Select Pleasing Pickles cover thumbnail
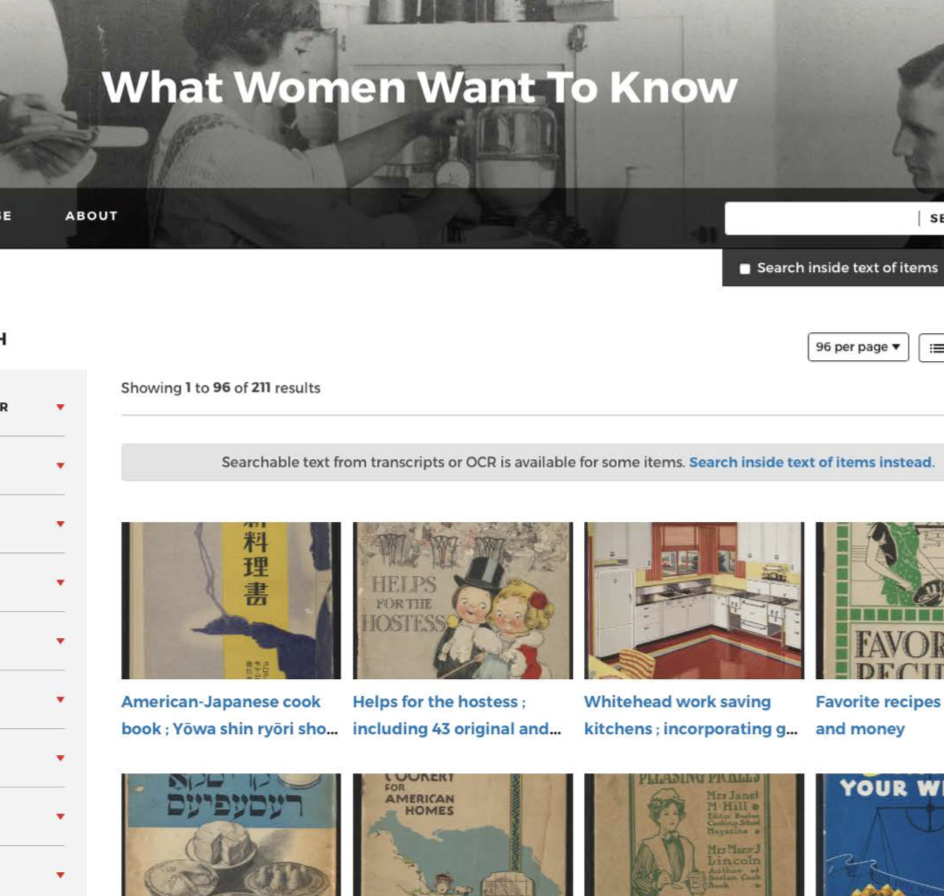The image size is (944, 896). 694,835
